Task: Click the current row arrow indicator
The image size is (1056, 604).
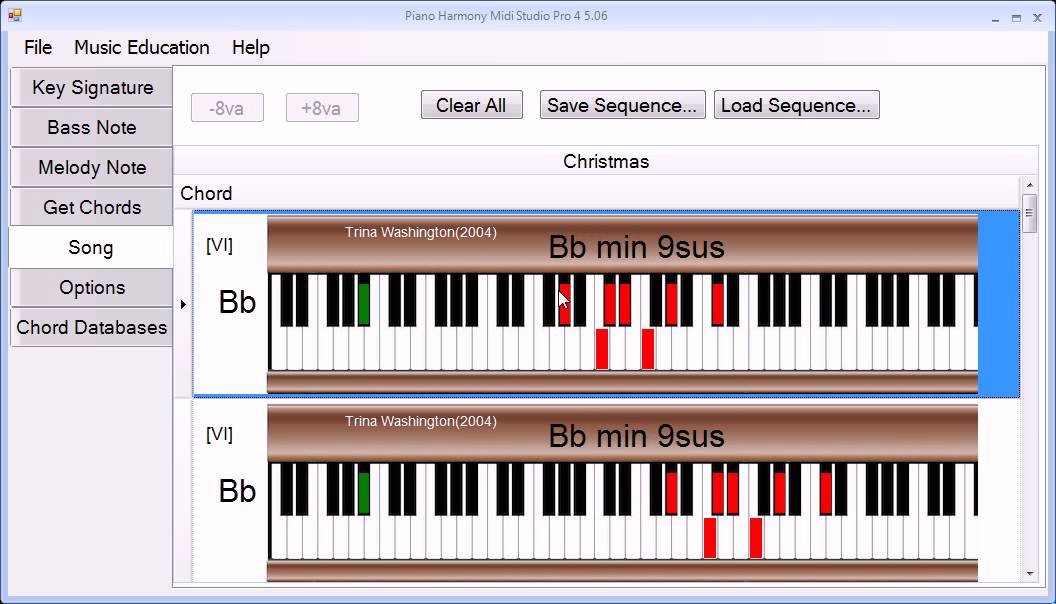Action: click(183, 304)
